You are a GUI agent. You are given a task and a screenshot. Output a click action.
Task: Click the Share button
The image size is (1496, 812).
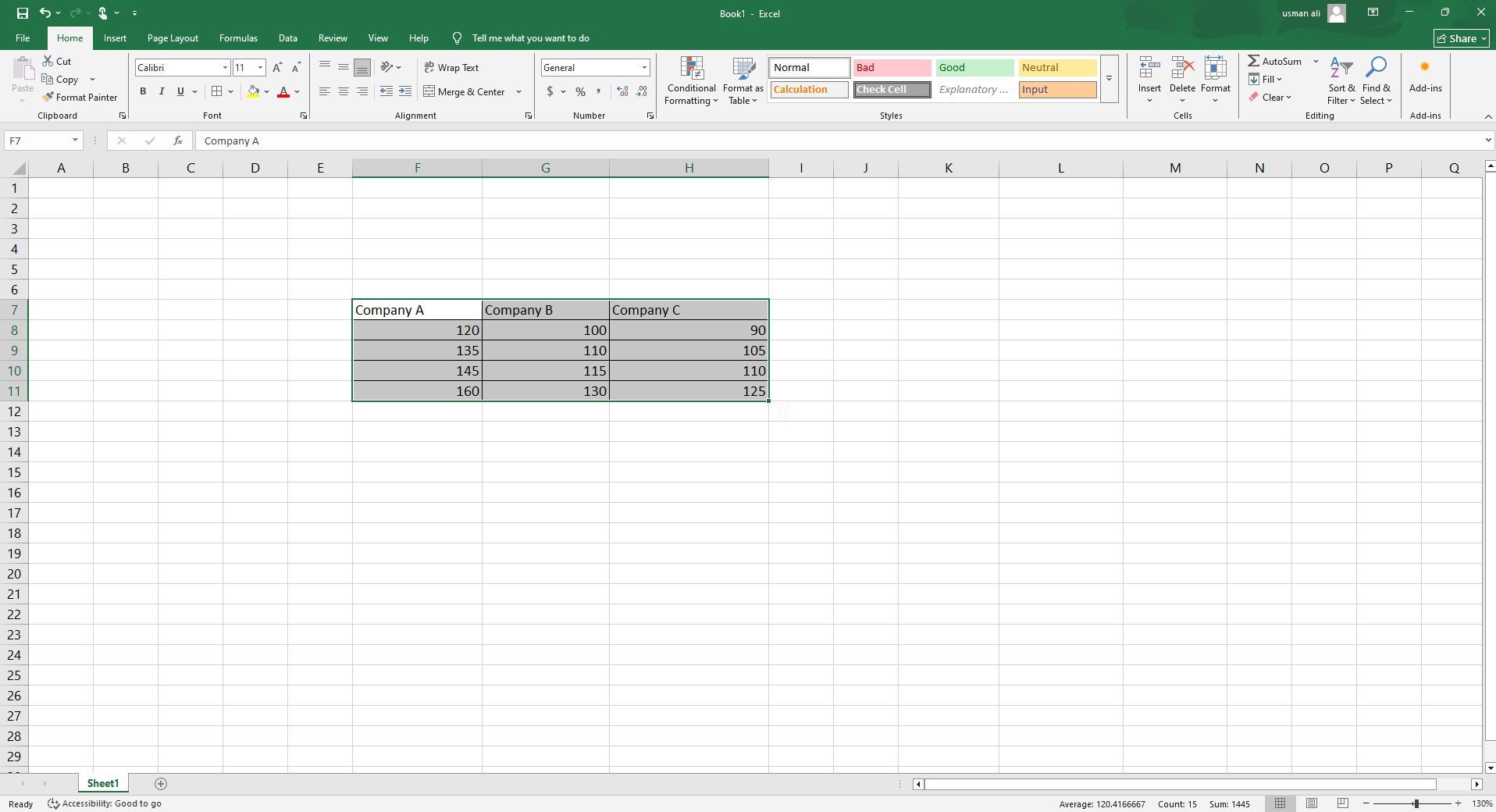click(x=1462, y=38)
